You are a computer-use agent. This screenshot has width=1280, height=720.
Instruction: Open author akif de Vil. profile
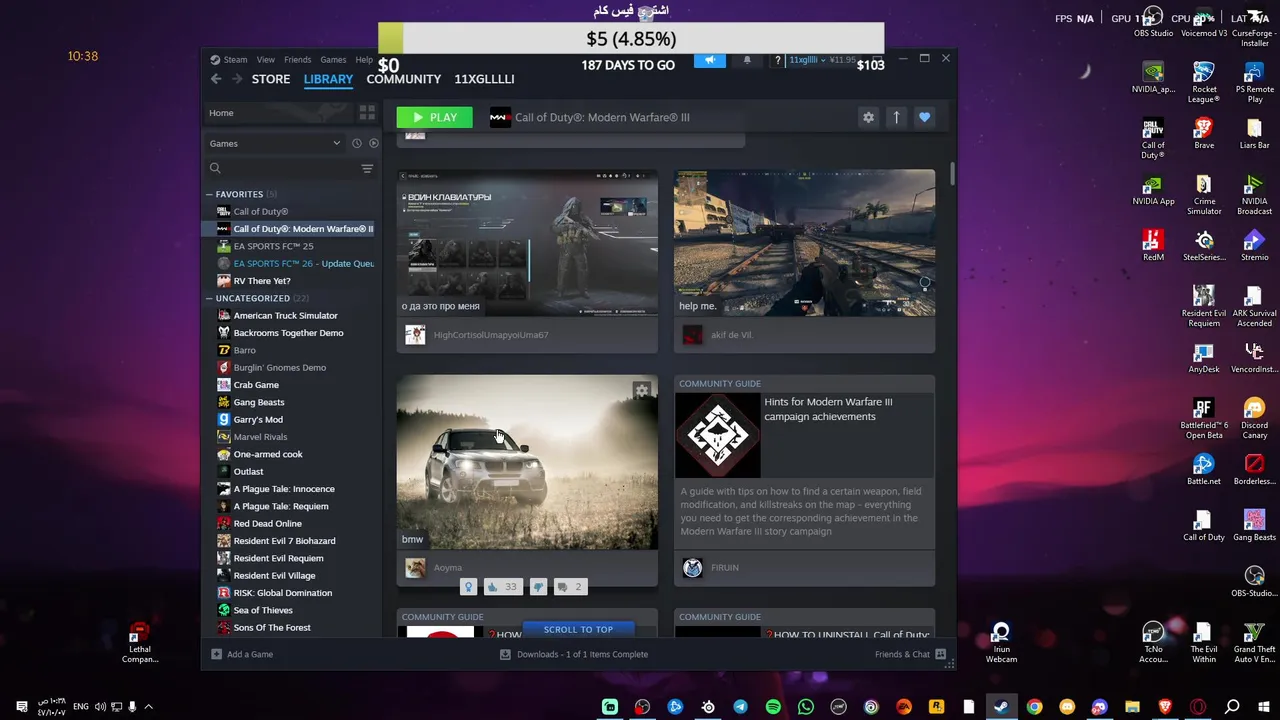(x=731, y=335)
